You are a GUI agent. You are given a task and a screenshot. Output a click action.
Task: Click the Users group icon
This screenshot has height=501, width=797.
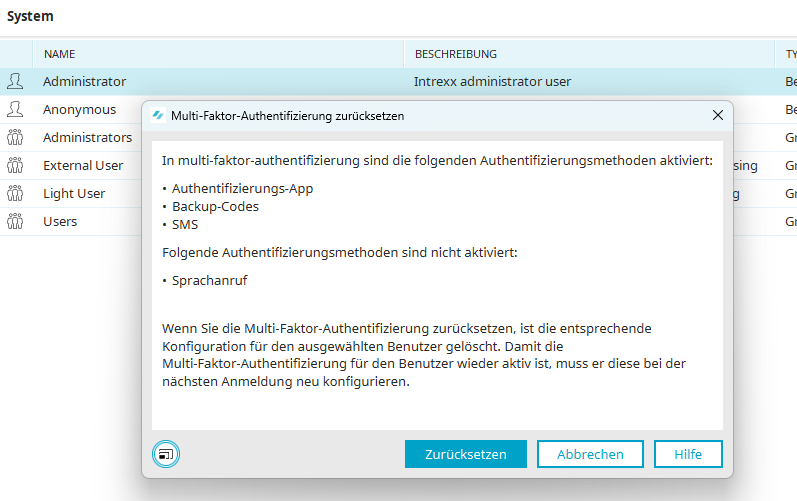pyautogui.click(x=15, y=221)
